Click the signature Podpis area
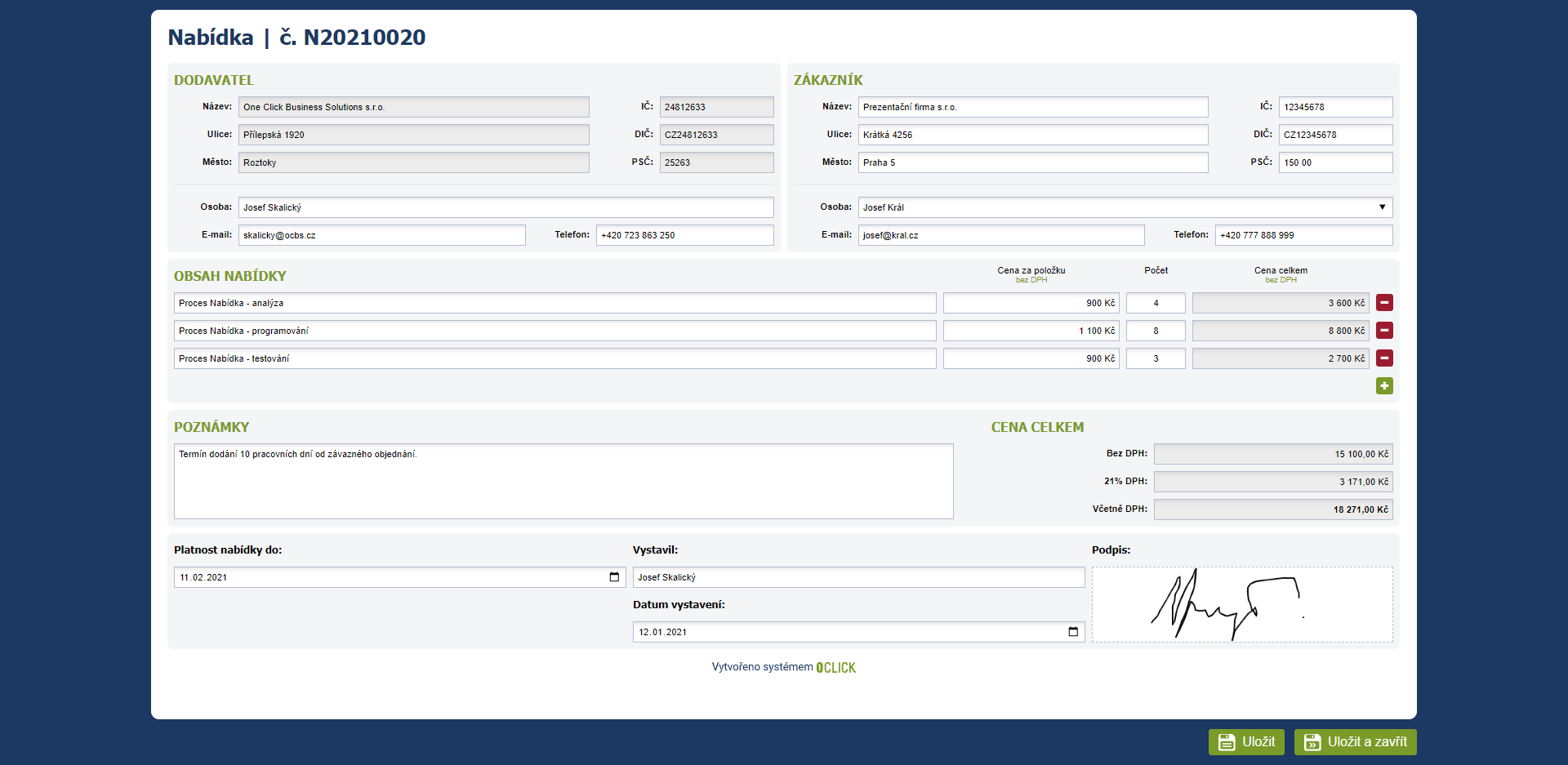This screenshot has width=1568, height=765. [1242, 605]
